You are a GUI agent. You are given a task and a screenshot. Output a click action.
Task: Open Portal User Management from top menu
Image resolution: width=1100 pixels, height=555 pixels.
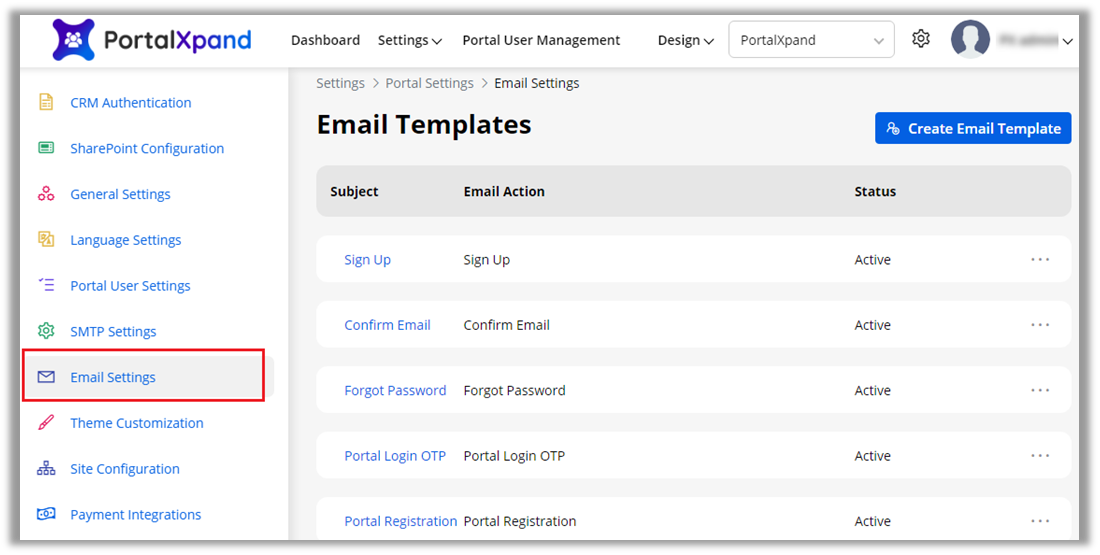tap(541, 40)
